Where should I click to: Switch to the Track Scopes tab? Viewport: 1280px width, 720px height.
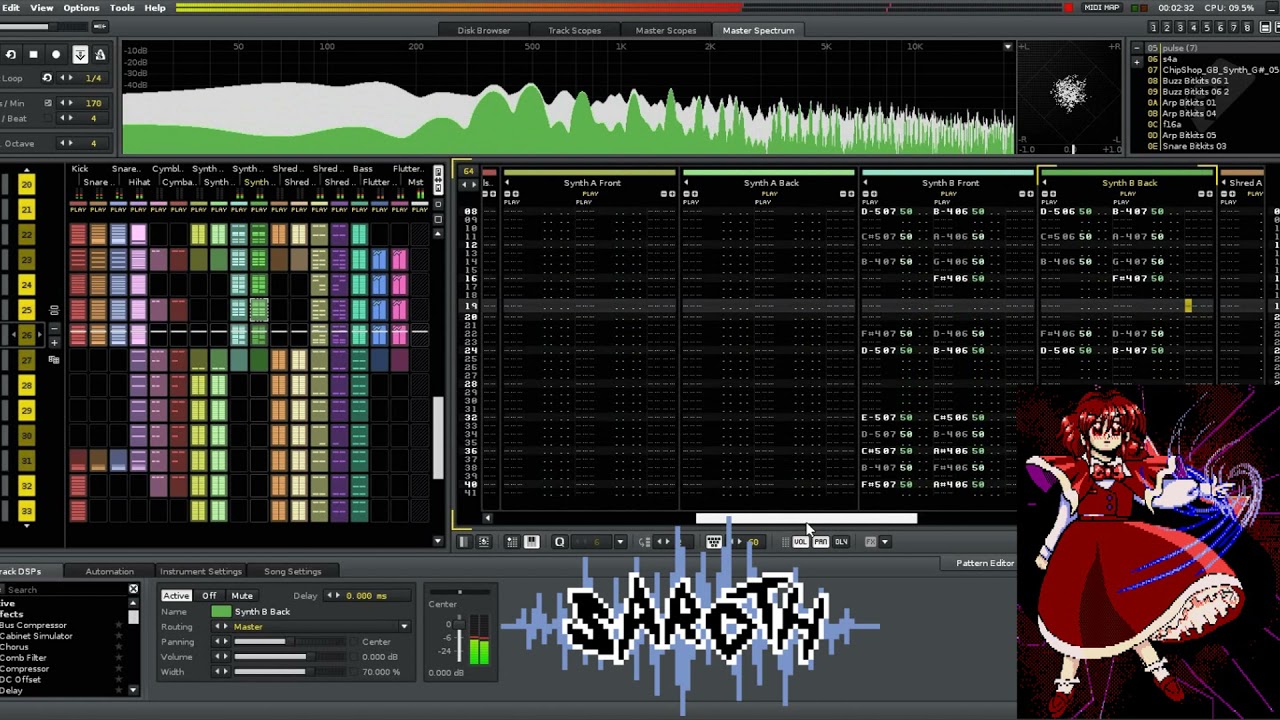[x=574, y=30]
